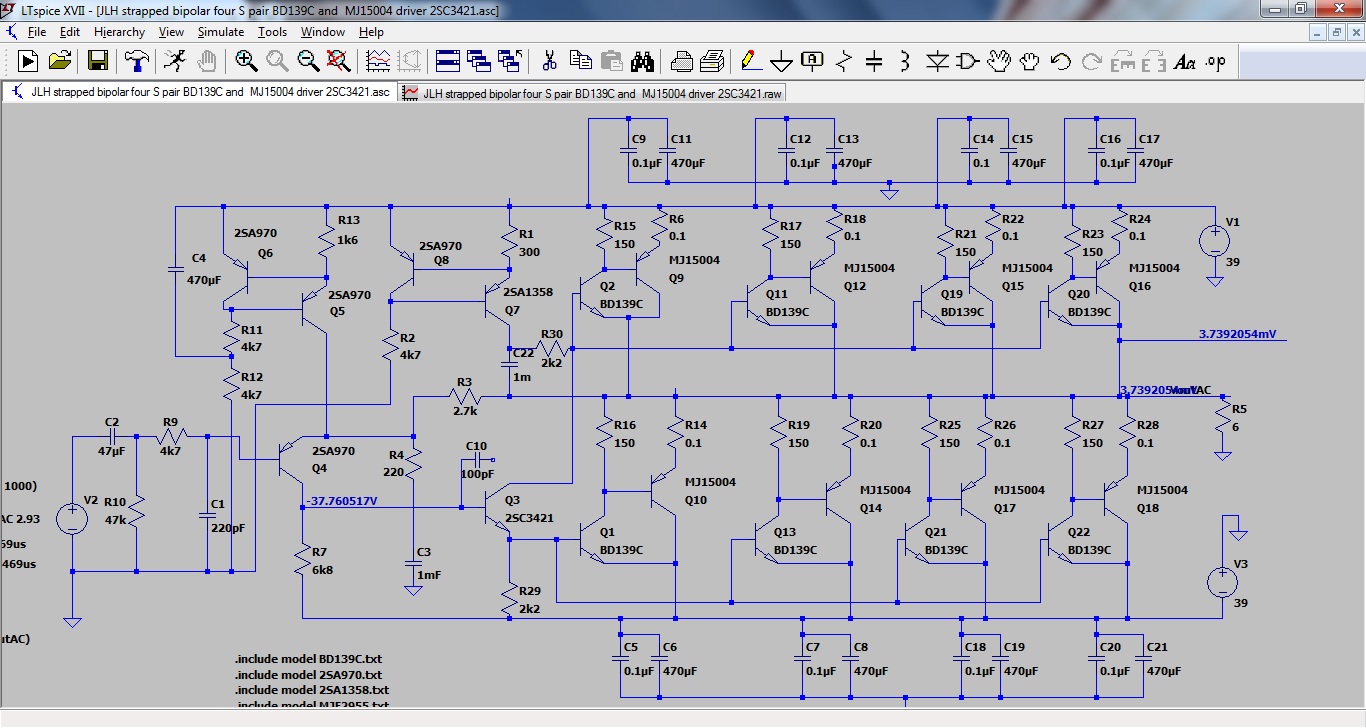
Task: Select the Capacitor placement tool
Action: (x=874, y=61)
